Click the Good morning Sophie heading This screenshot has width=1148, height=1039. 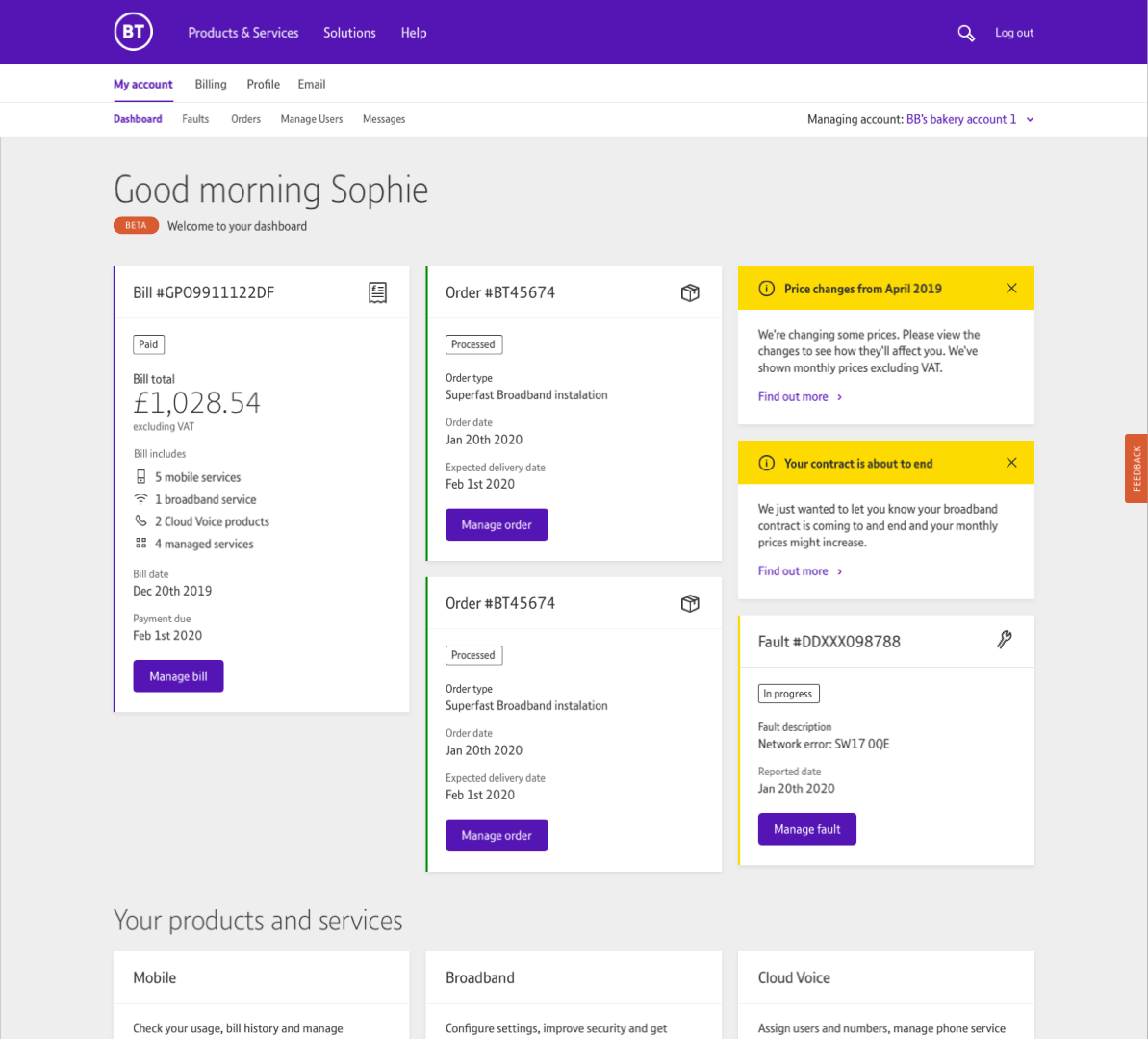coord(271,190)
